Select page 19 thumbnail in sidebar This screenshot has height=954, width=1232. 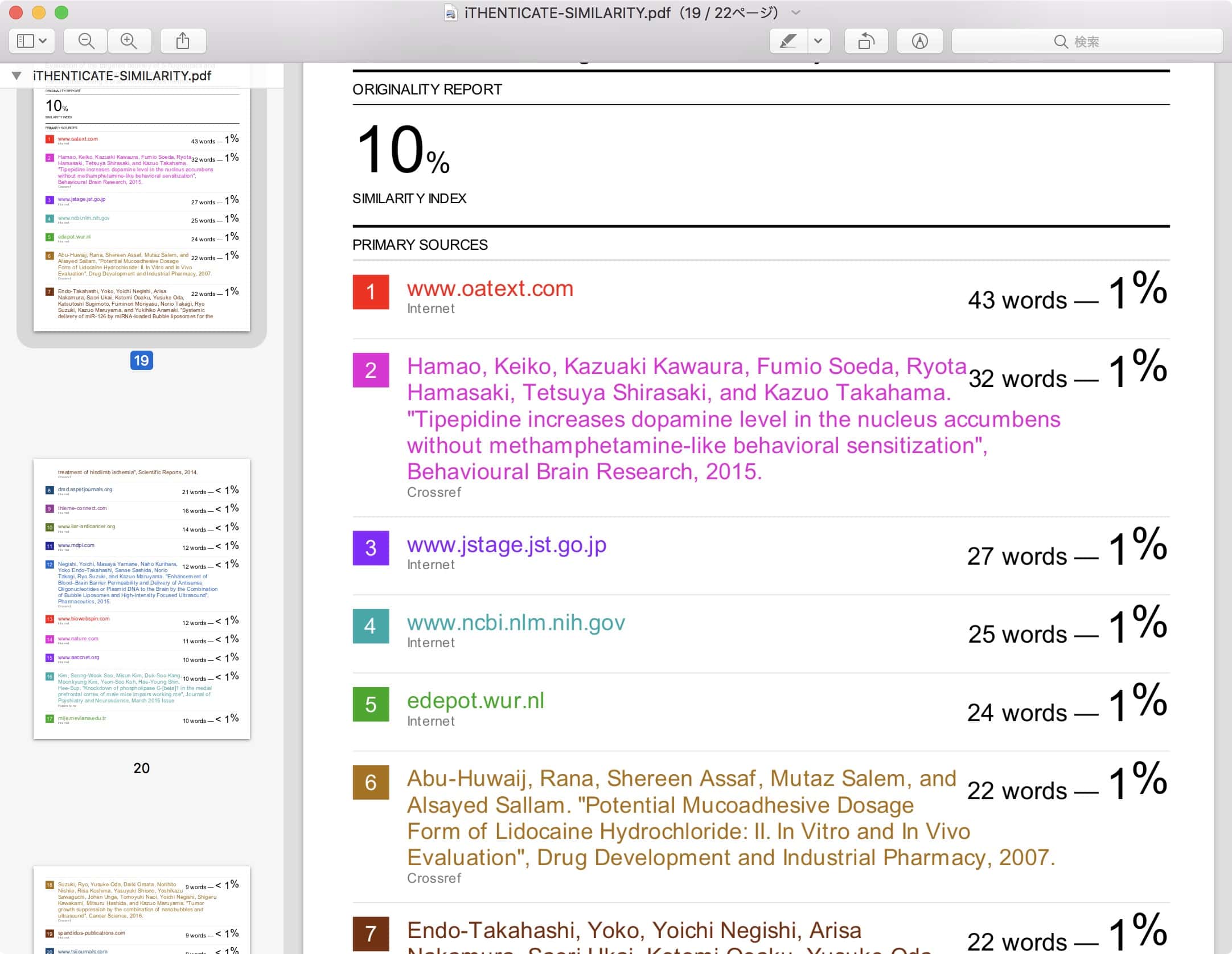[142, 211]
